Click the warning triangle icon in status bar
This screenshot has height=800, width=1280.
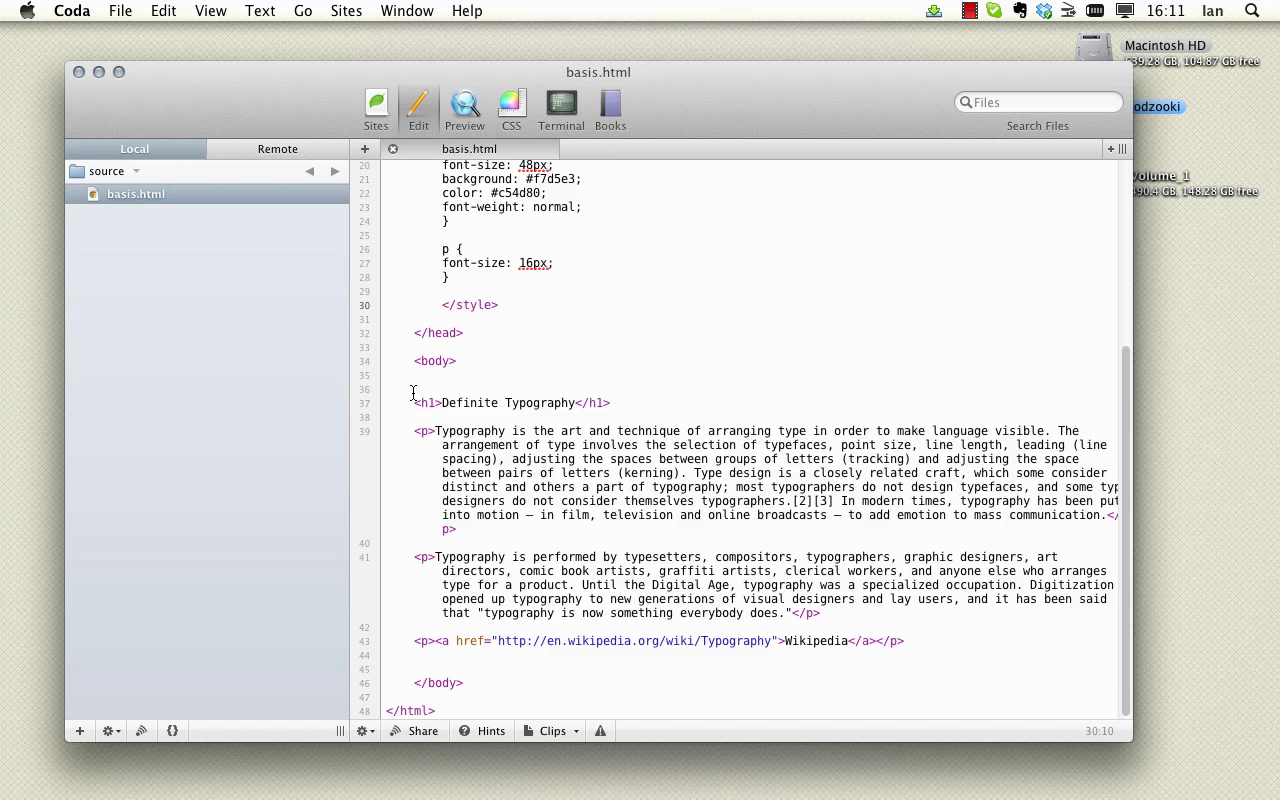pyautogui.click(x=600, y=731)
